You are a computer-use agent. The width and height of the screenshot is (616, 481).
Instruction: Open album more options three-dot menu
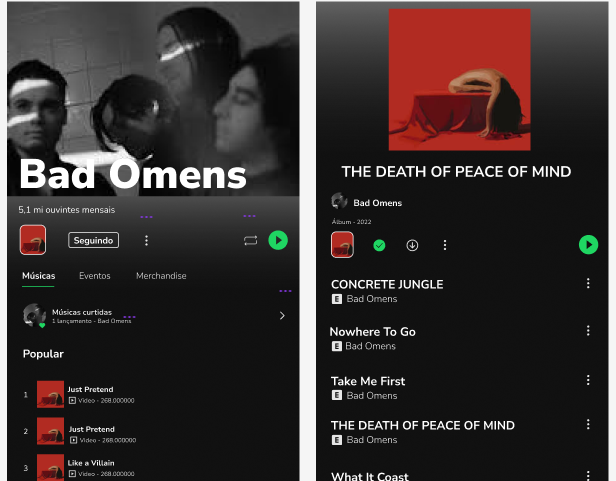[445, 245]
